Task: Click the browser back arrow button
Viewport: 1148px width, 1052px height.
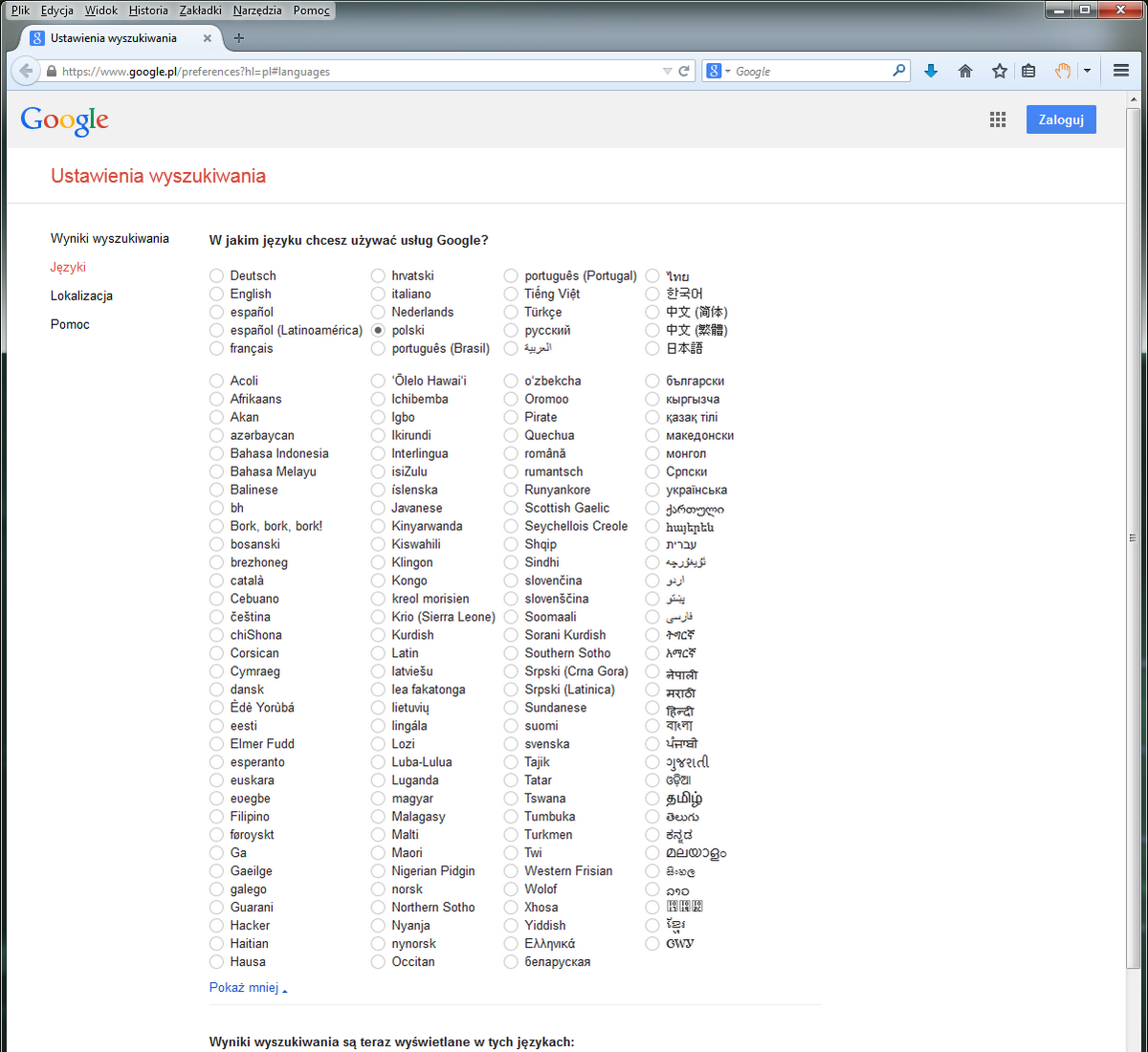Action: 26,71
